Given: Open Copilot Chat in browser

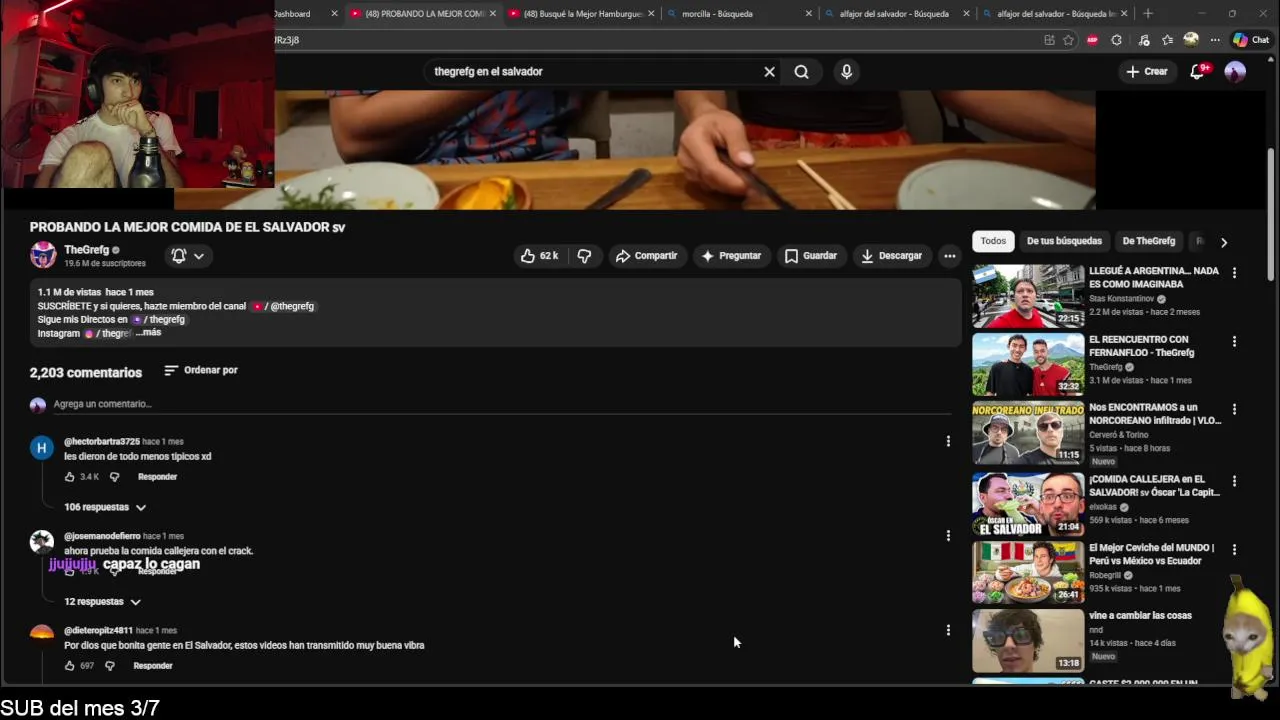Looking at the screenshot, I should tap(1251, 40).
